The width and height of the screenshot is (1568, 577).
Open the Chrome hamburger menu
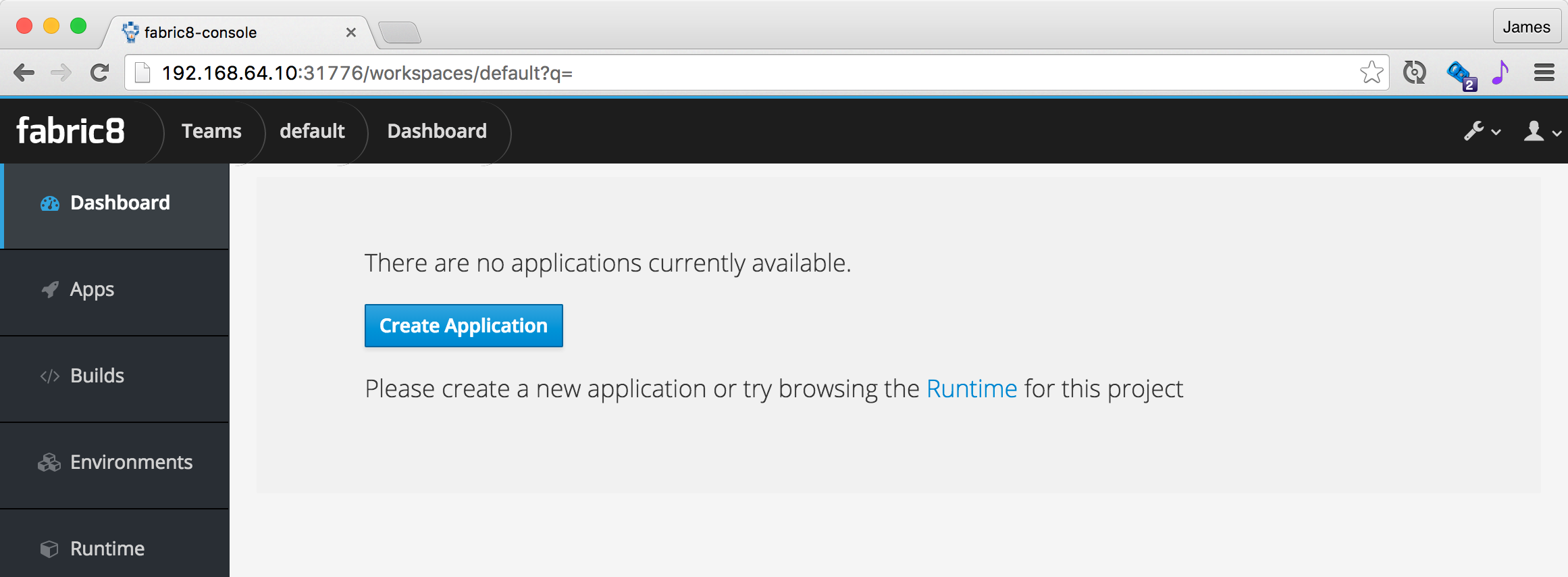point(1544,72)
